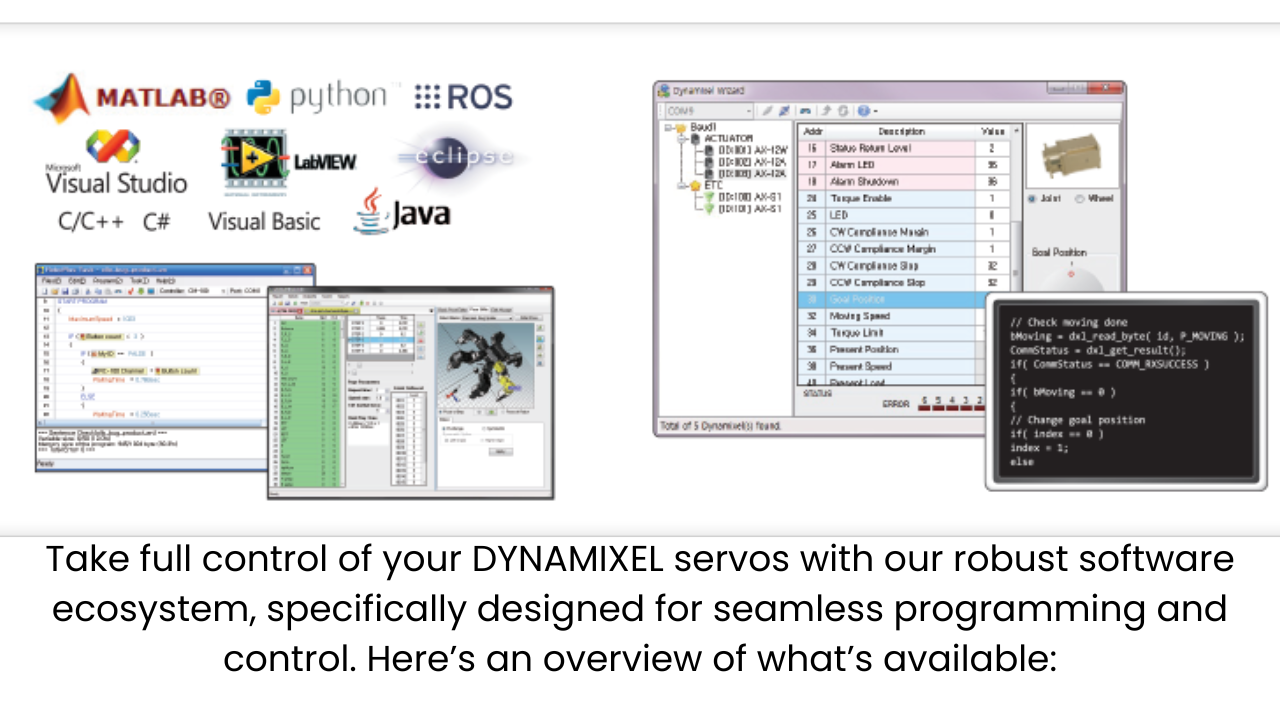The image size is (1280, 720).
Task: Click the servo actuator preview image
Action: point(1072,155)
